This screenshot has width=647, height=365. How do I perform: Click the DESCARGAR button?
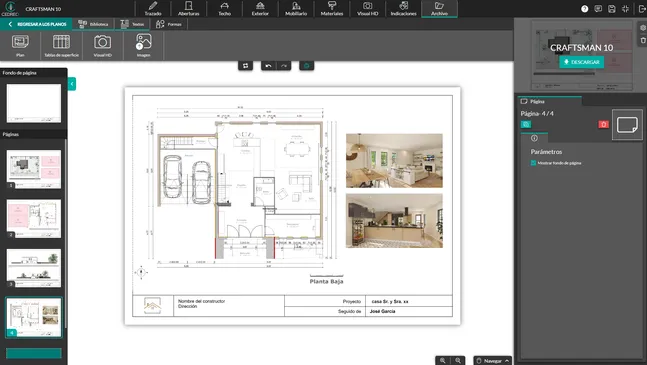(581, 62)
